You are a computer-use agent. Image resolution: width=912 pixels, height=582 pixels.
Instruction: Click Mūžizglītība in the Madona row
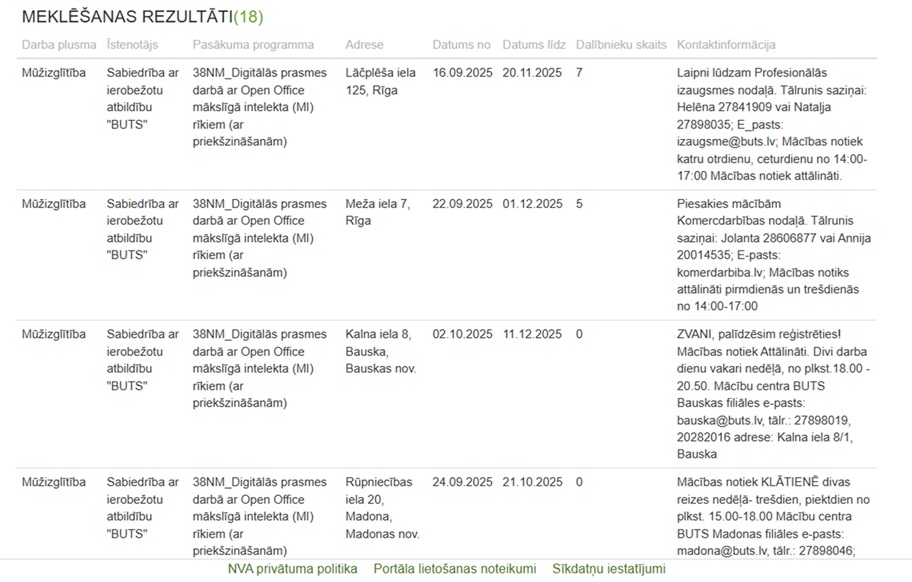(54, 482)
